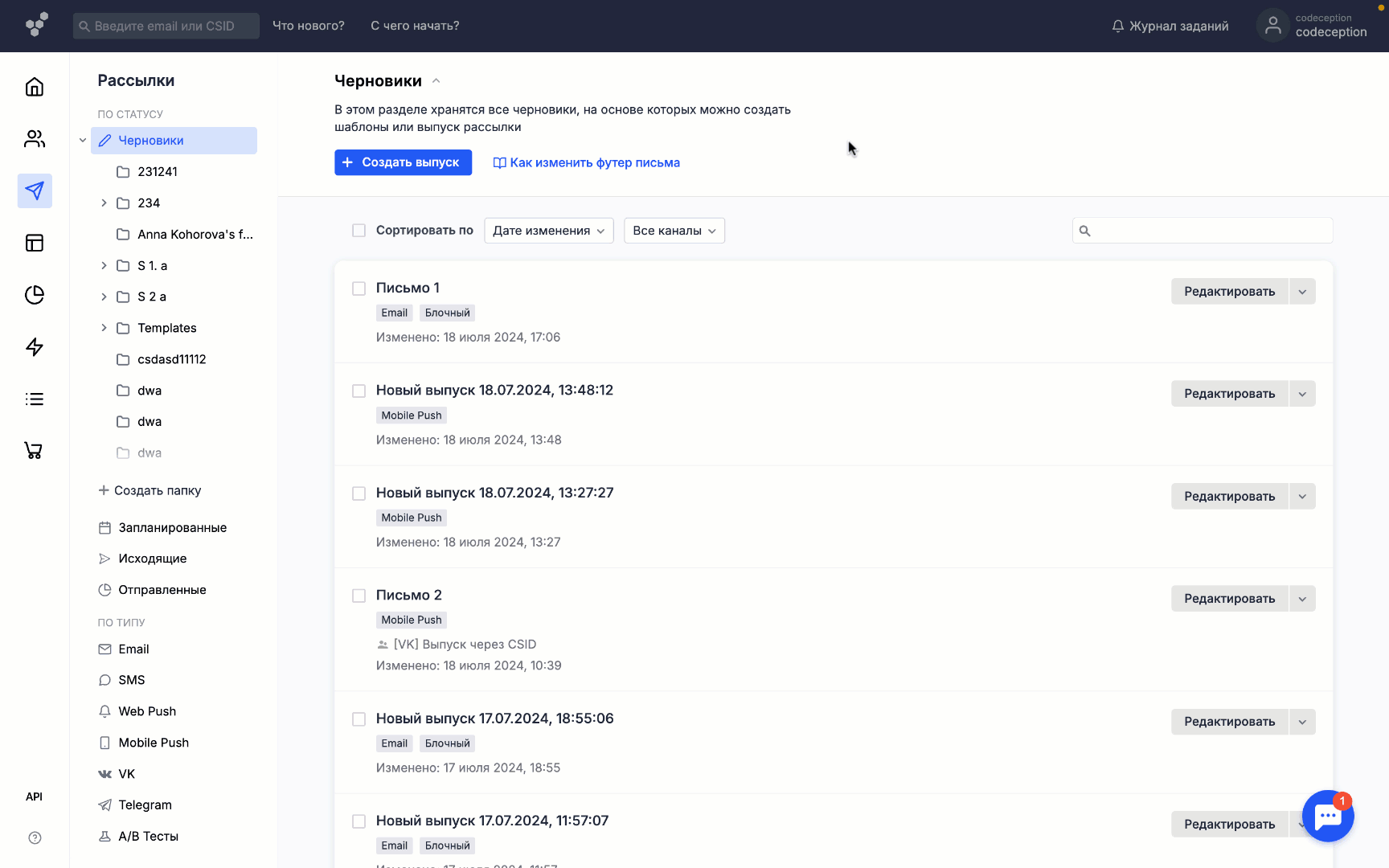Open the help question mark icon
The height and width of the screenshot is (868, 1389).
coord(35,837)
